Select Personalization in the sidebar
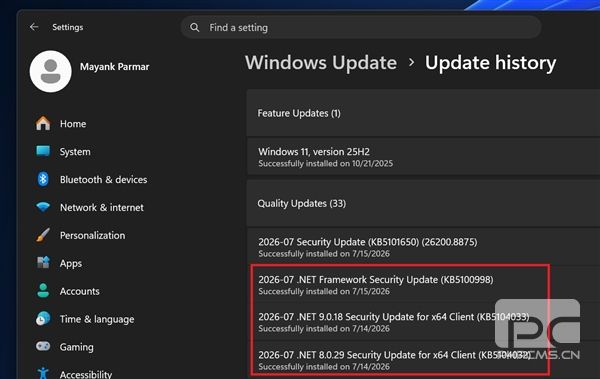 (92, 235)
